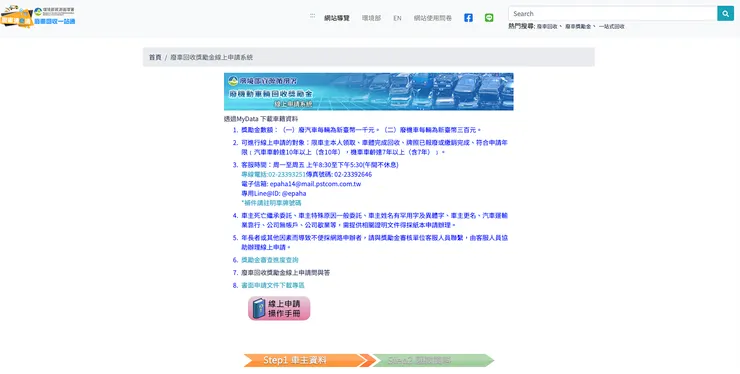Open the 線上申請操作手冊 manual book button

click(x=279, y=308)
